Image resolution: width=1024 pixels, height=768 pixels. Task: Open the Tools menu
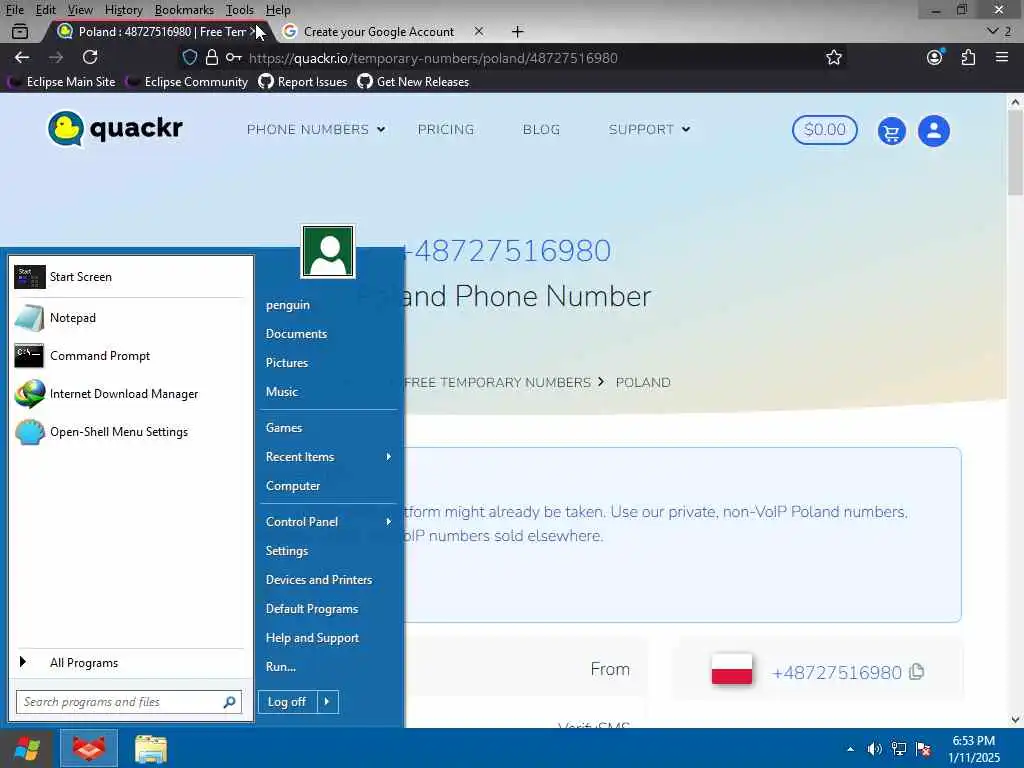point(240,10)
